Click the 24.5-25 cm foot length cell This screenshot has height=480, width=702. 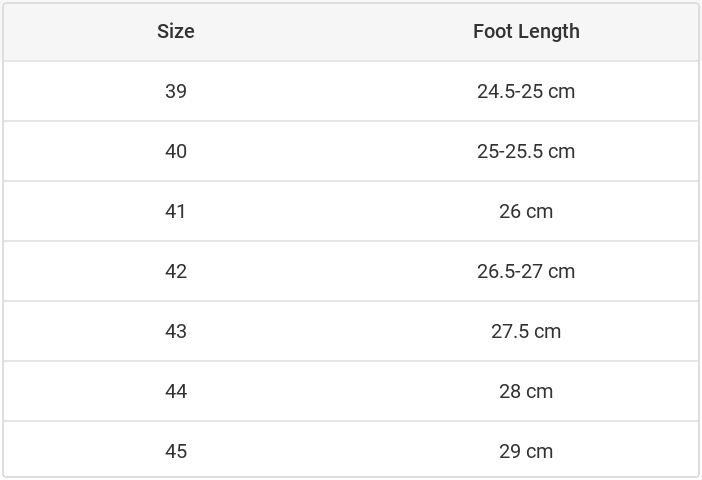pos(526,91)
